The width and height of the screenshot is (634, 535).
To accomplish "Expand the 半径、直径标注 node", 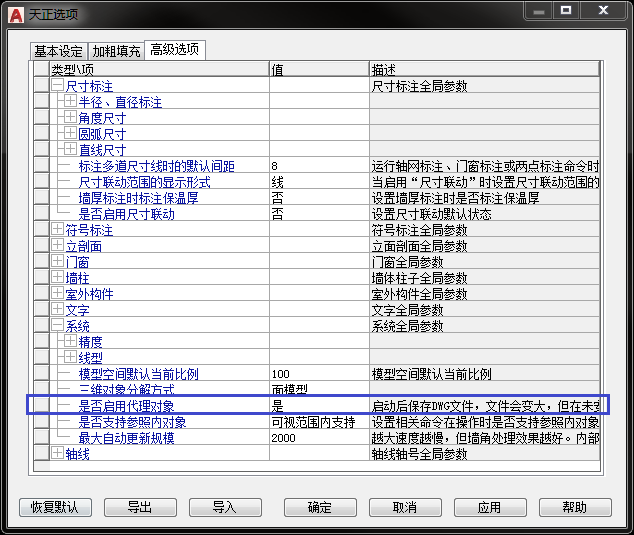I will [70, 102].
